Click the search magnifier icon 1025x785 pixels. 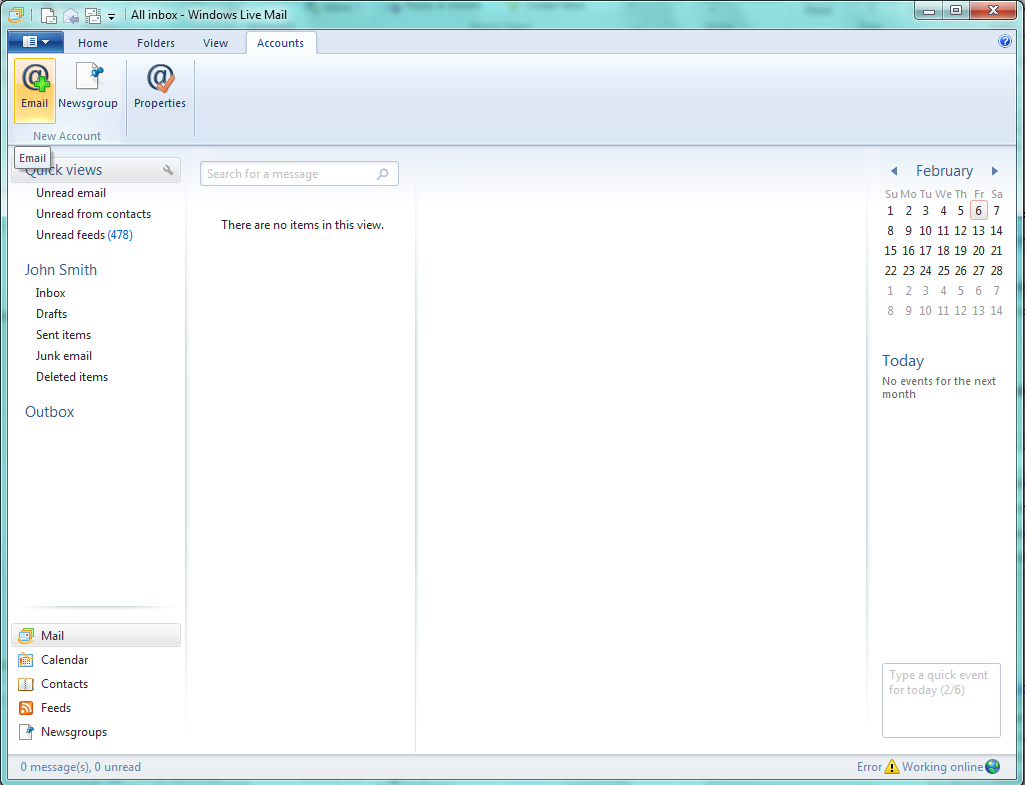[x=382, y=174]
